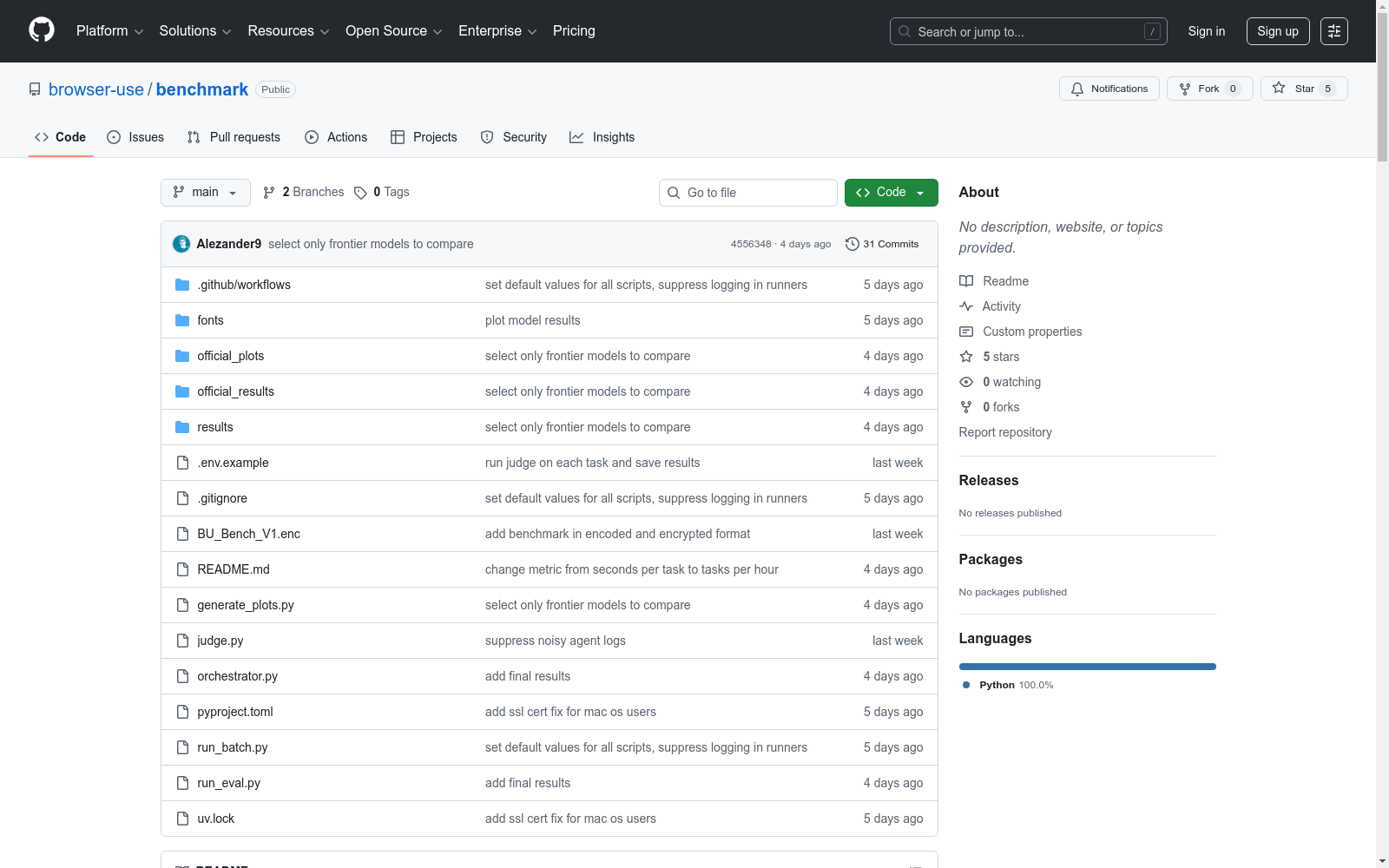
Task: Click the fork icon beside 0 forks
Action: pos(966,407)
